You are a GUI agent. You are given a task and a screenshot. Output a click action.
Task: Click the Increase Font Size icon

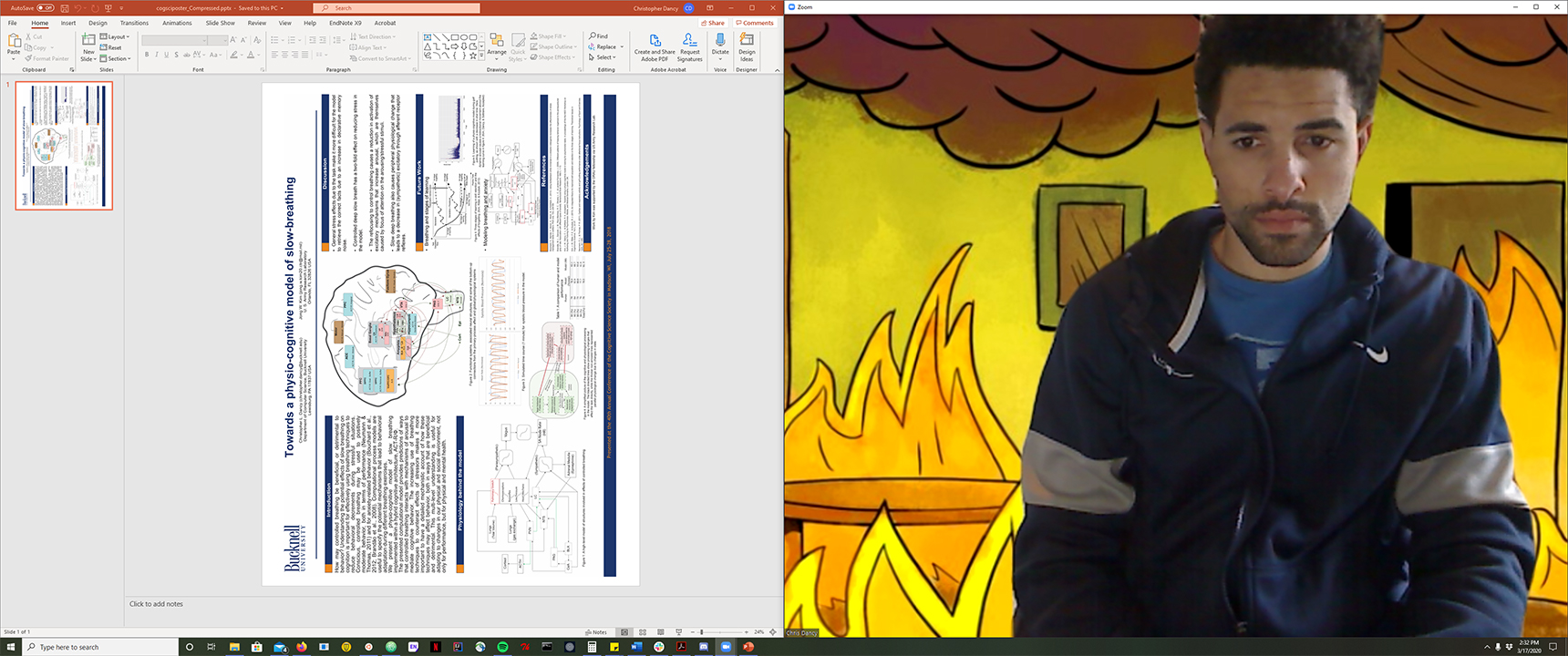coord(233,40)
